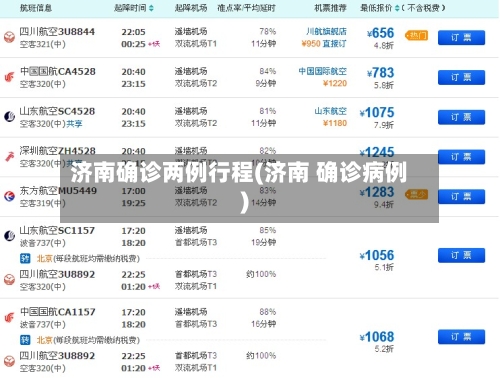The height and width of the screenshot is (378, 500).
Task: Click the arrival time 00:25
Action: (133, 44)
